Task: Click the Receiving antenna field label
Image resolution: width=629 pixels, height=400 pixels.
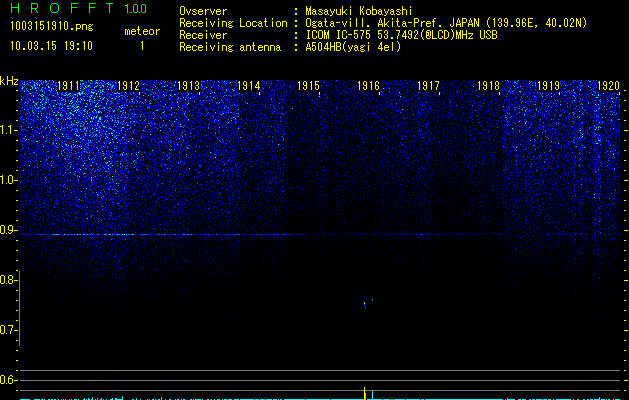Action: pos(230,47)
